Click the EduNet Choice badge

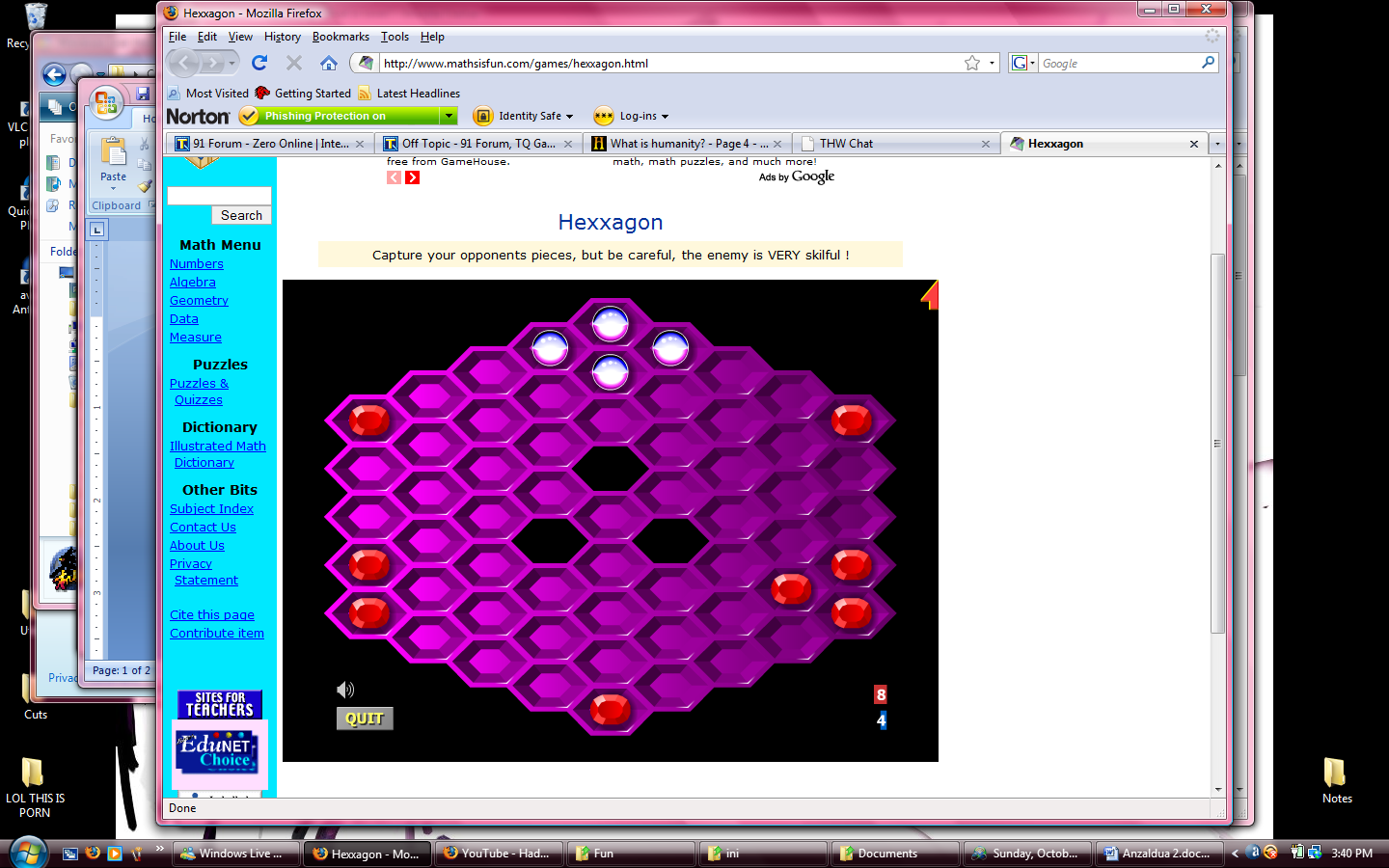tap(220, 752)
